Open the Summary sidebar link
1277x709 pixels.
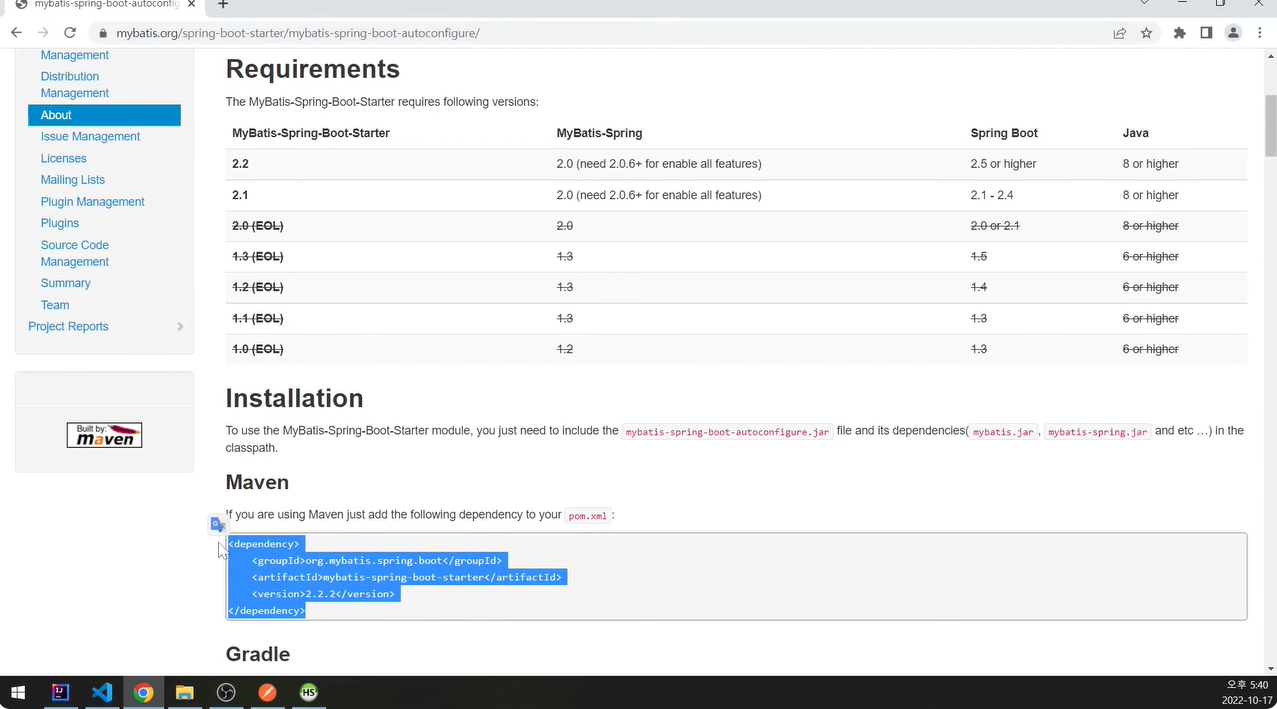pyautogui.click(x=66, y=283)
